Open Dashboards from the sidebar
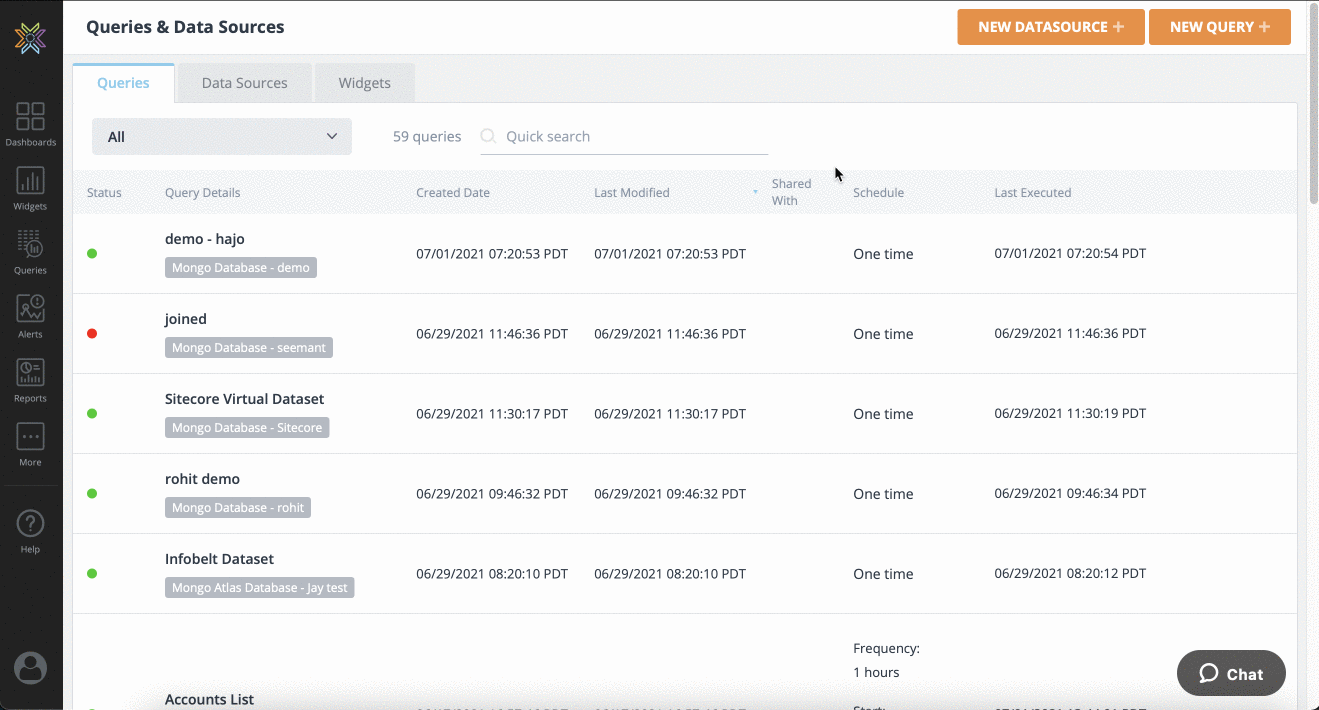 click(30, 124)
